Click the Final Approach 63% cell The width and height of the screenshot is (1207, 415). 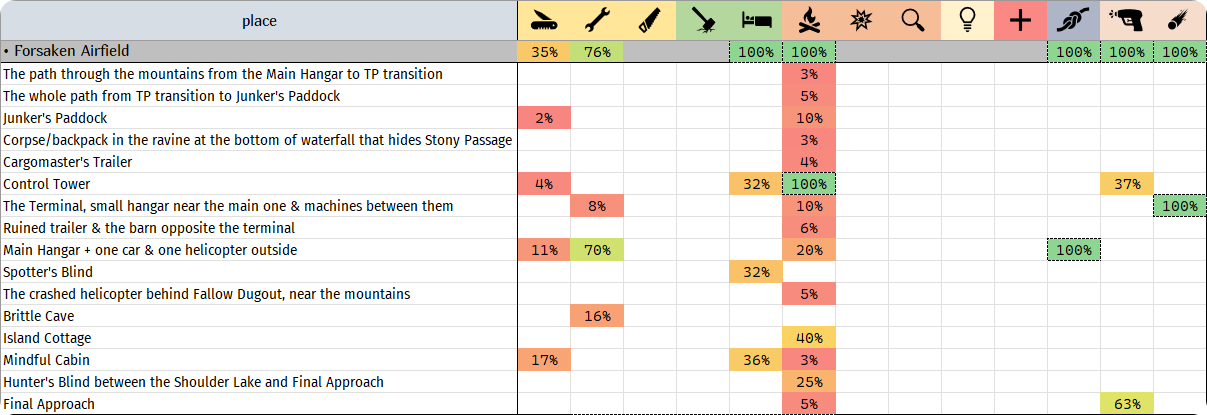click(1127, 404)
